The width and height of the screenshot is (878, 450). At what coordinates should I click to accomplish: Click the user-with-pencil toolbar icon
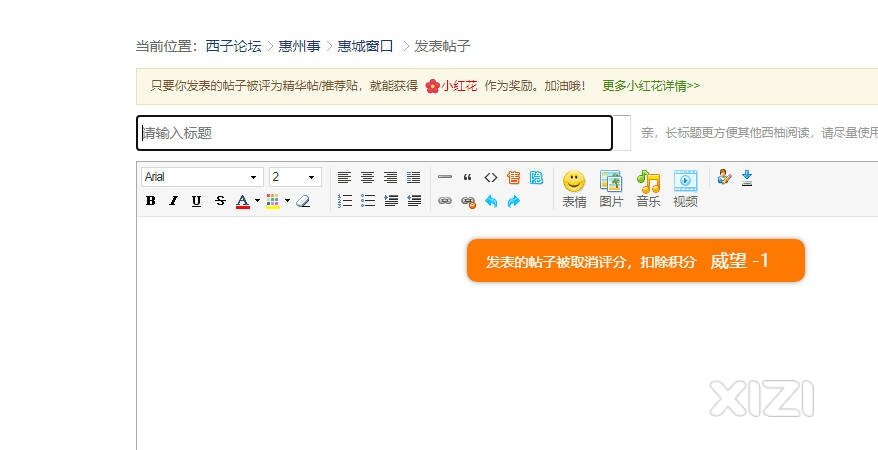(724, 177)
